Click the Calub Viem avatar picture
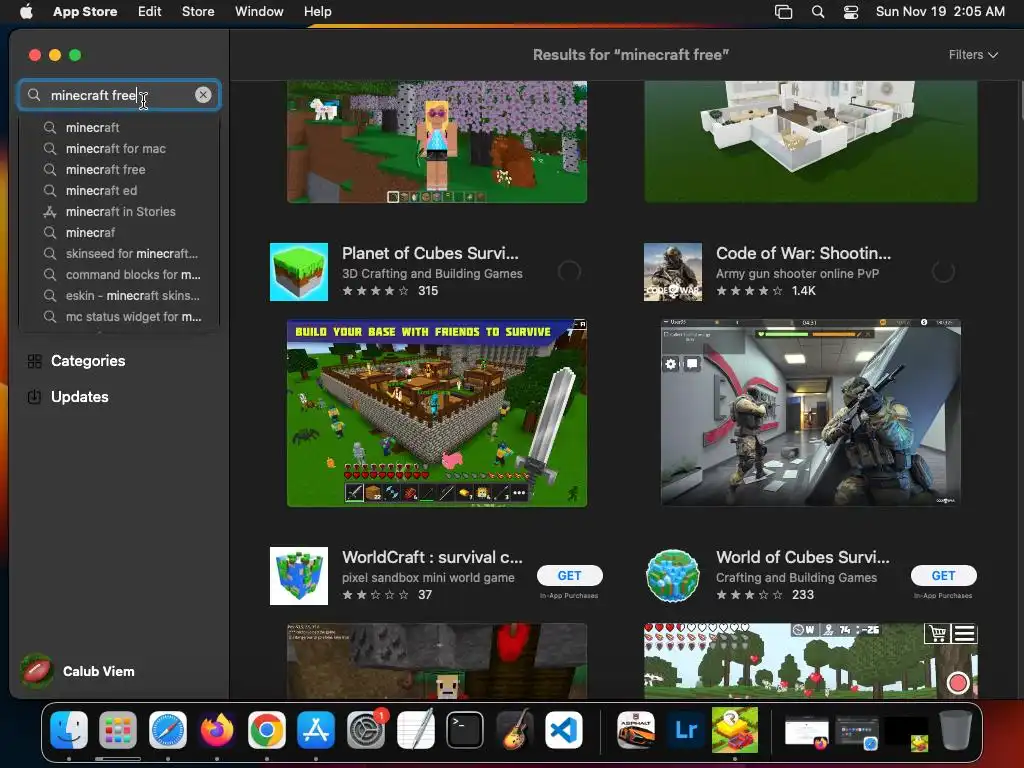1024x768 pixels. 37,671
